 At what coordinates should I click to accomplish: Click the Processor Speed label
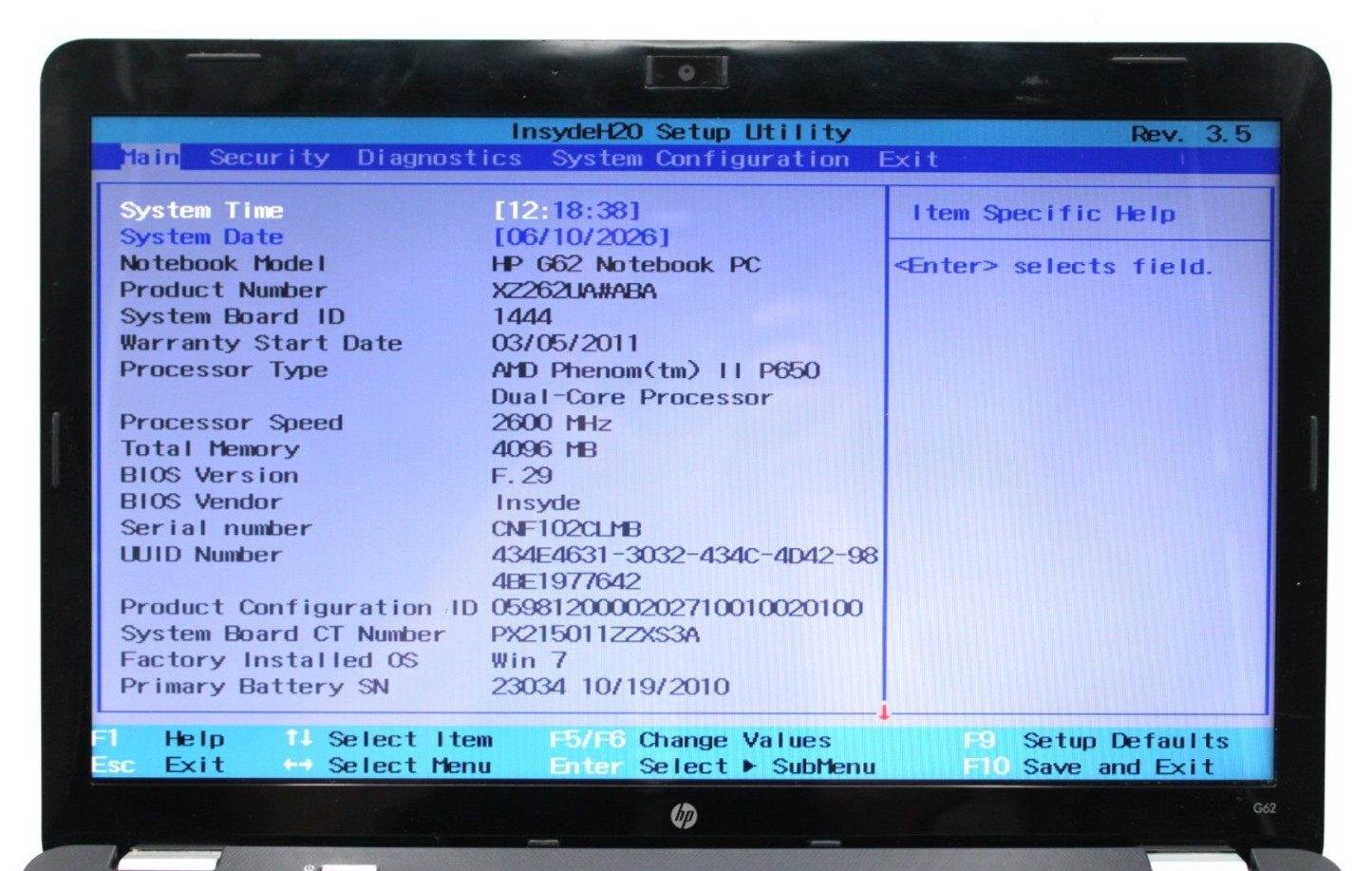click(231, 423)
